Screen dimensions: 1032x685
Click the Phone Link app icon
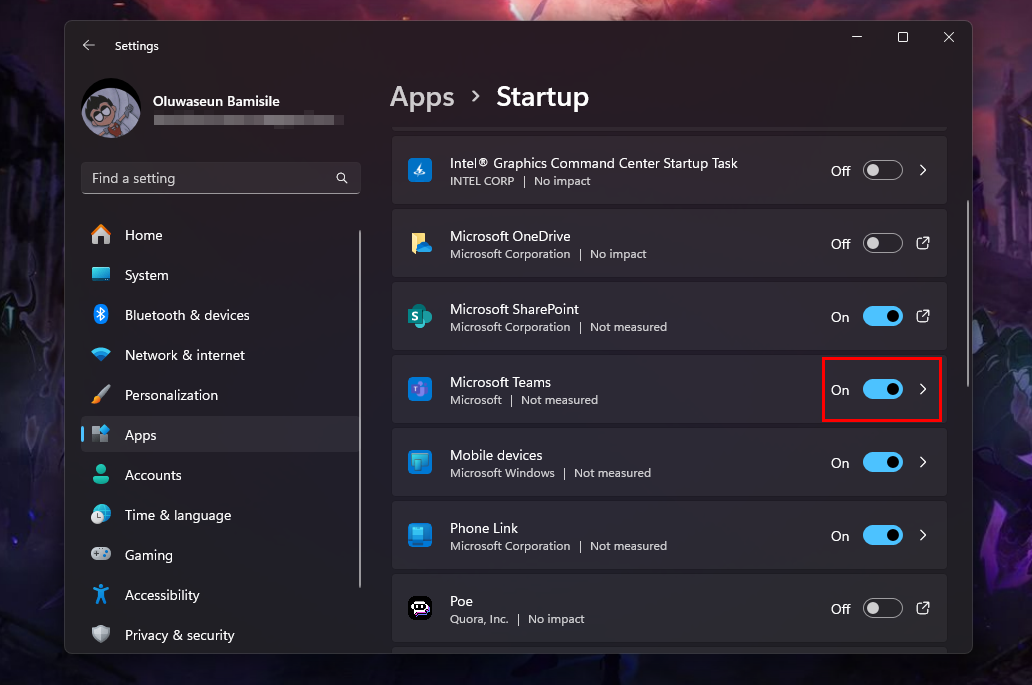coord(419,535)
